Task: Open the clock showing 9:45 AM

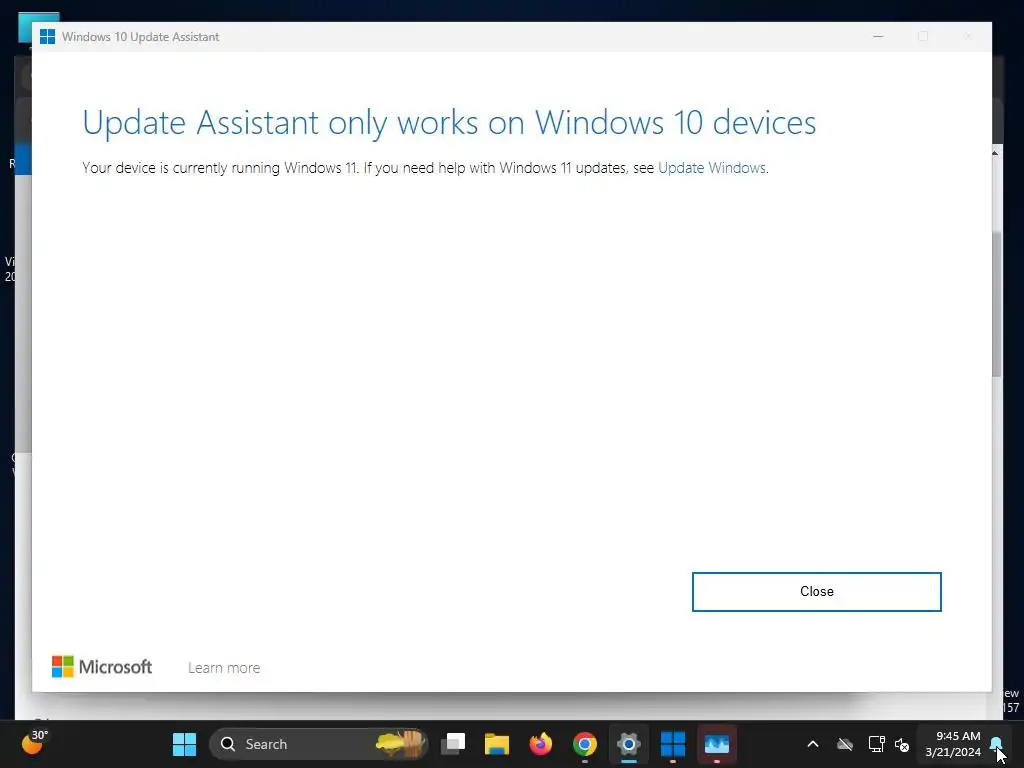Action: coord(953,744)
